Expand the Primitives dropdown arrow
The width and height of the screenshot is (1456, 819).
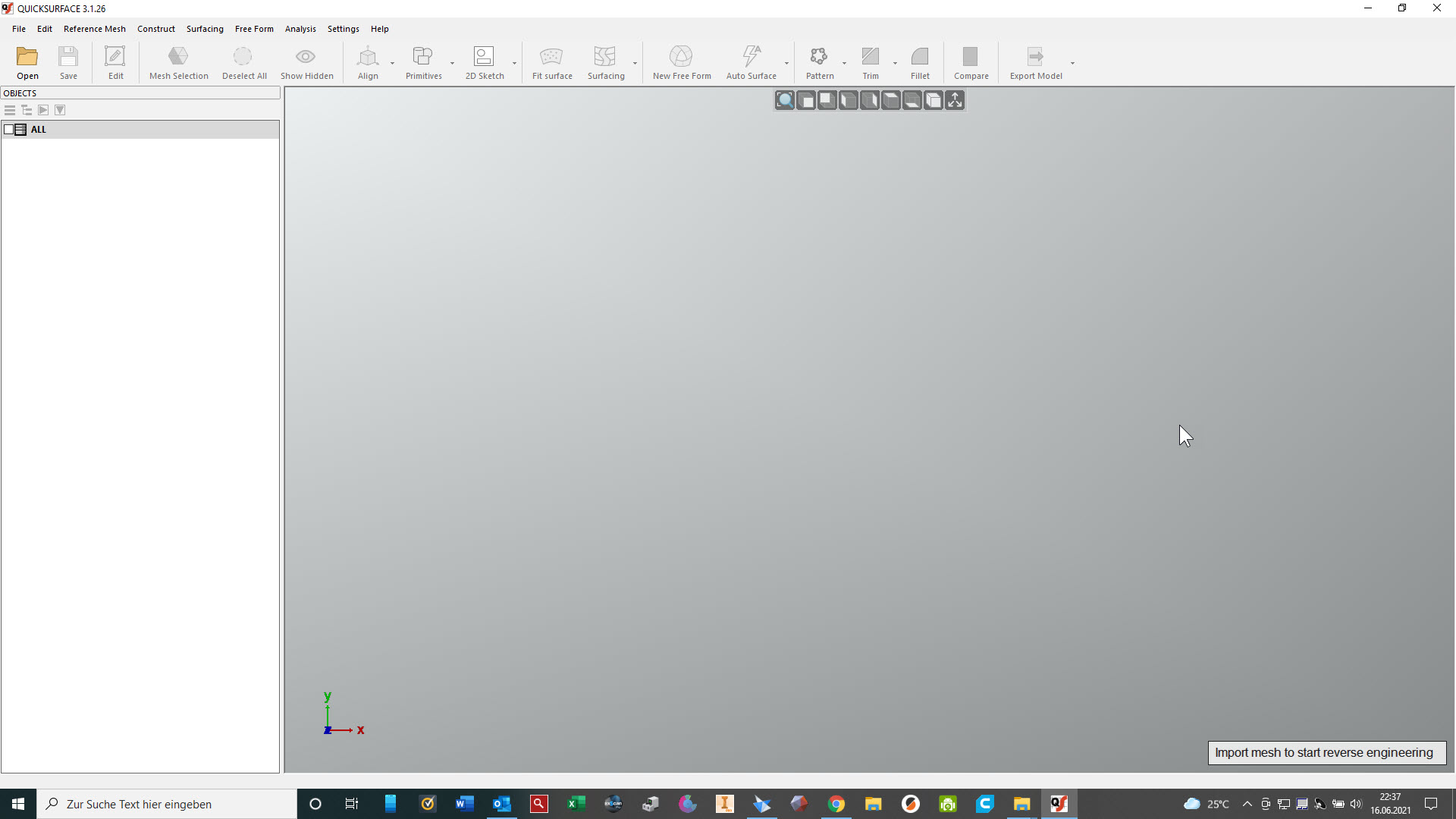[453, 63]
